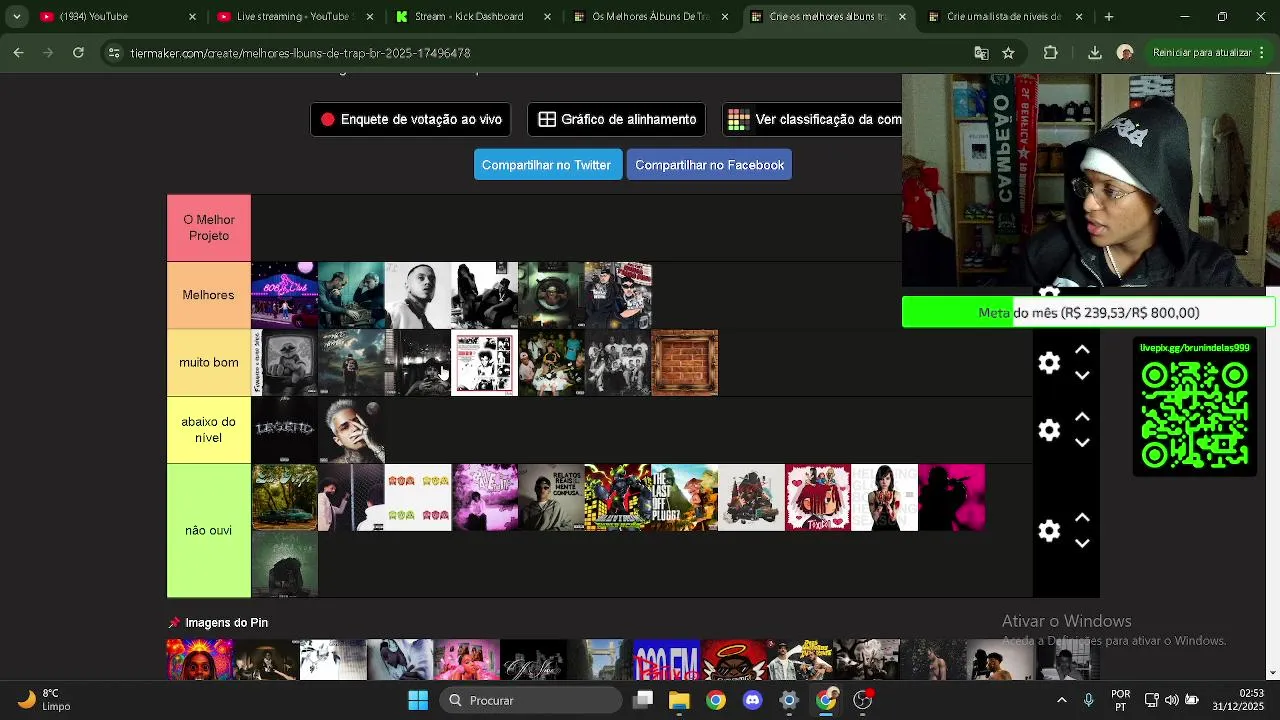Select the não ouvi tier label
The height and width of the screenshot is (720, 1280).
(x=209, y=531)
